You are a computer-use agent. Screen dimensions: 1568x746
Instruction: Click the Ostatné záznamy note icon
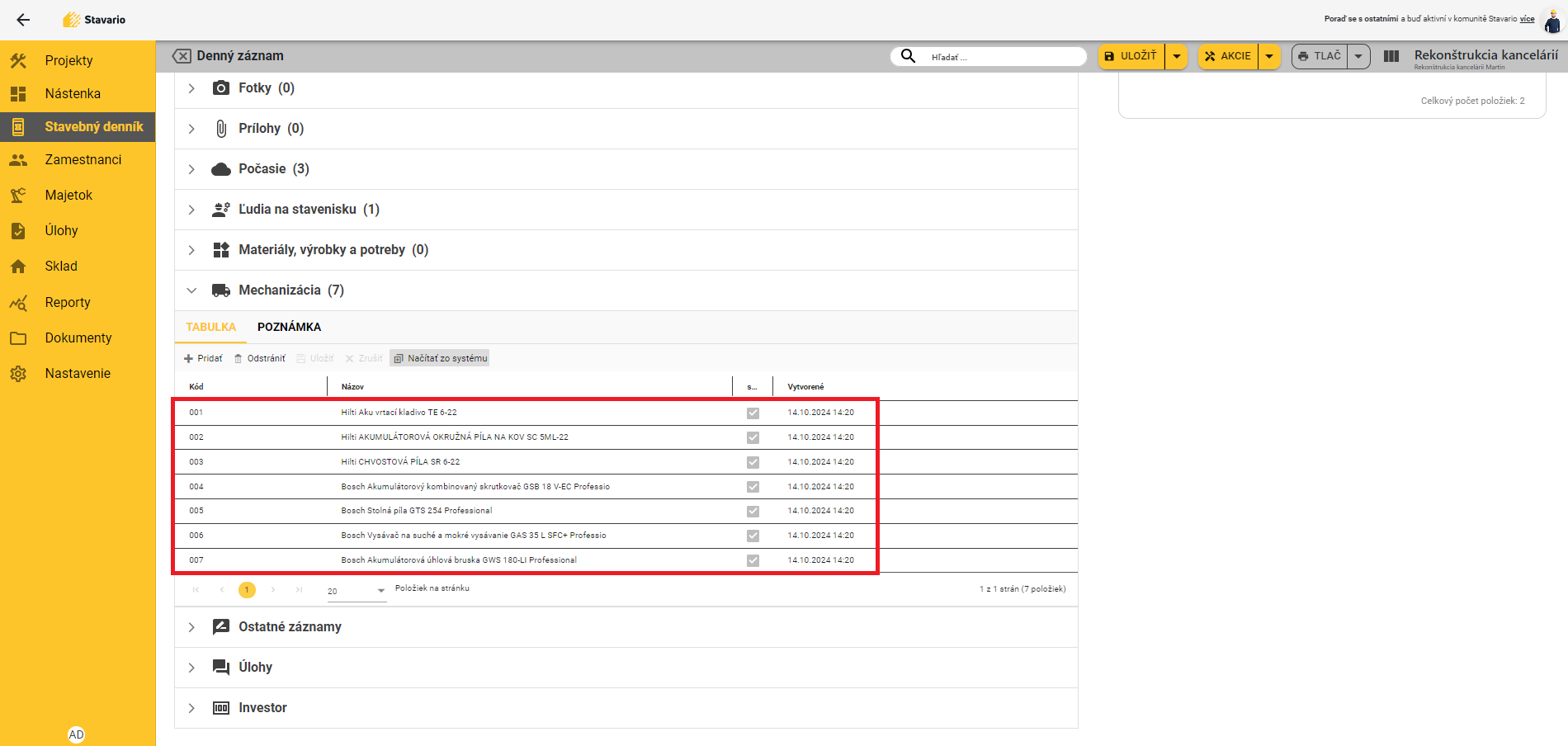221,626
